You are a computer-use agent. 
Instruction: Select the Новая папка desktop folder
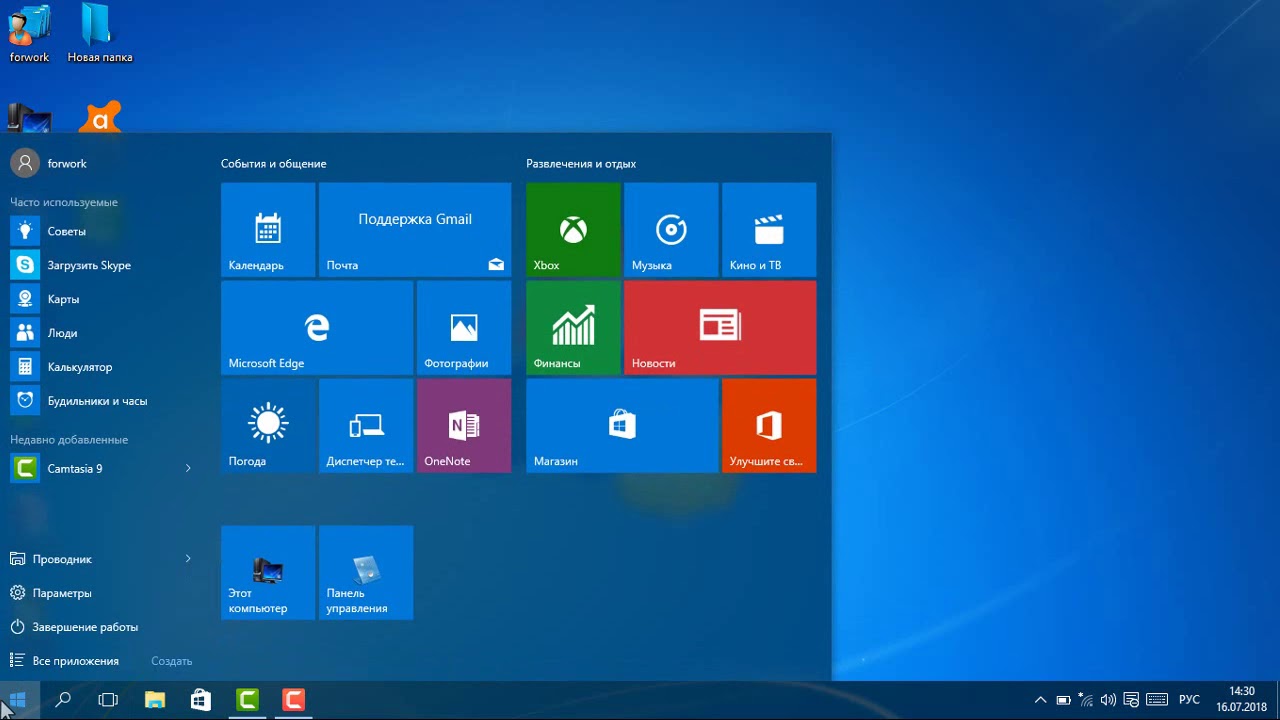(x=99, y=33)
